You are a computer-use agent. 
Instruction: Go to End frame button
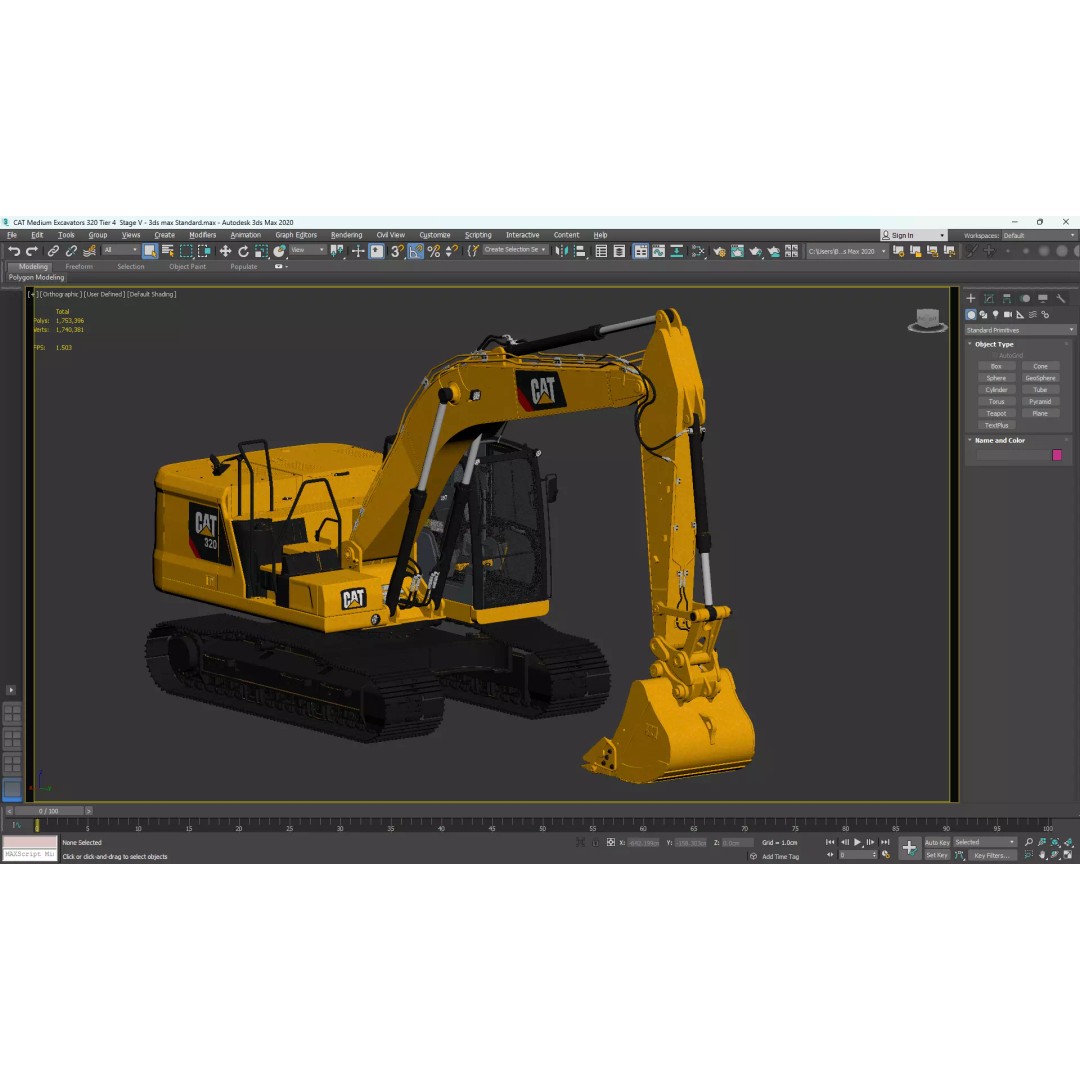[x=885, y=842]
